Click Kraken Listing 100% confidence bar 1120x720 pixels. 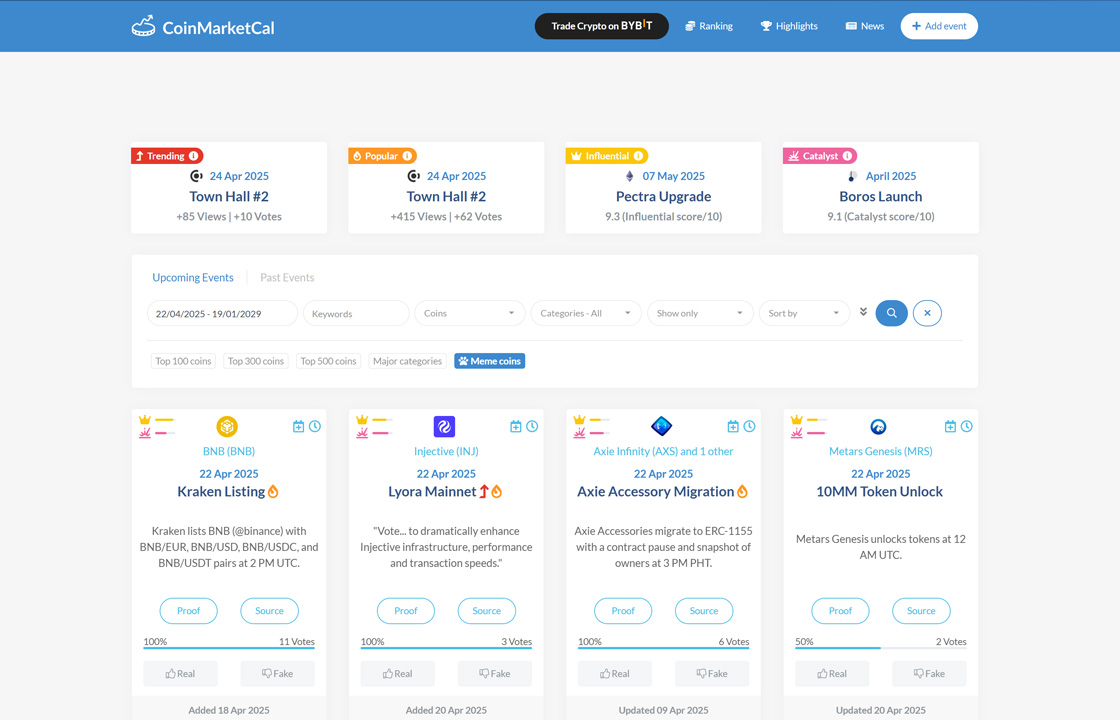click(229, 648)
